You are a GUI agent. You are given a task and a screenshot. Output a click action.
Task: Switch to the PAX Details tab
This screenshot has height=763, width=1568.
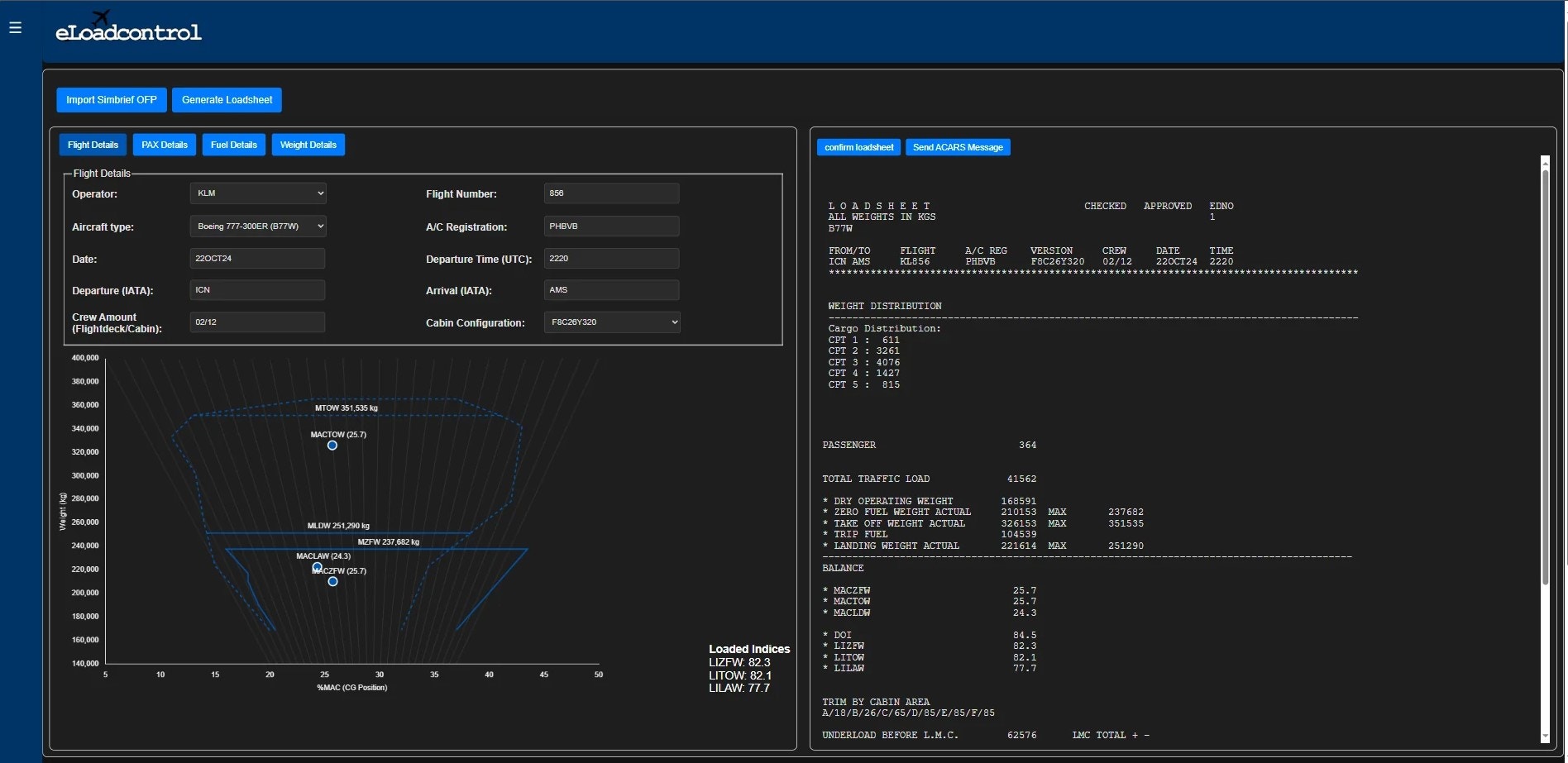pos(165,145)
